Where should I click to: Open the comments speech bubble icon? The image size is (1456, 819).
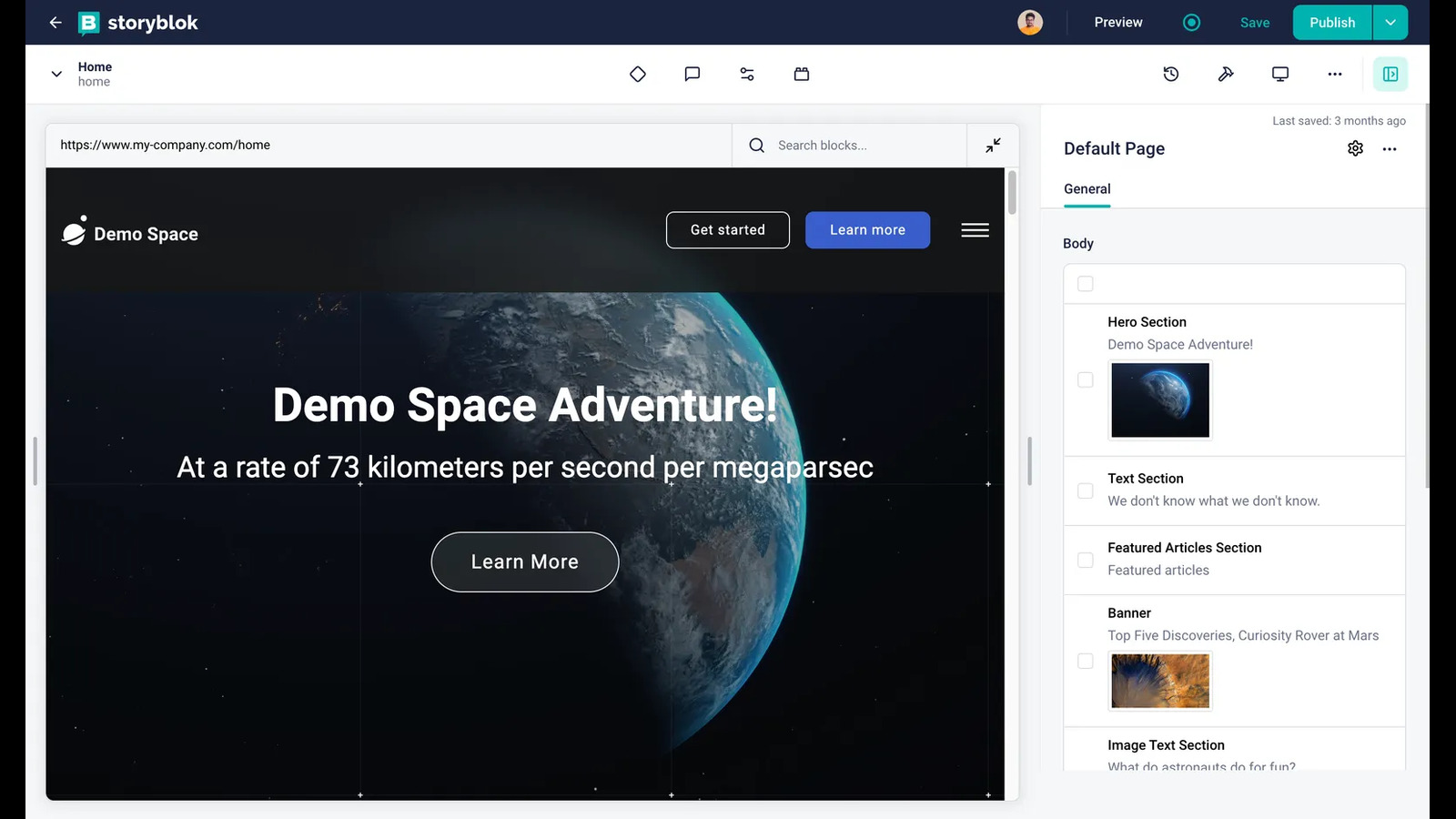[x=693, y=74]
